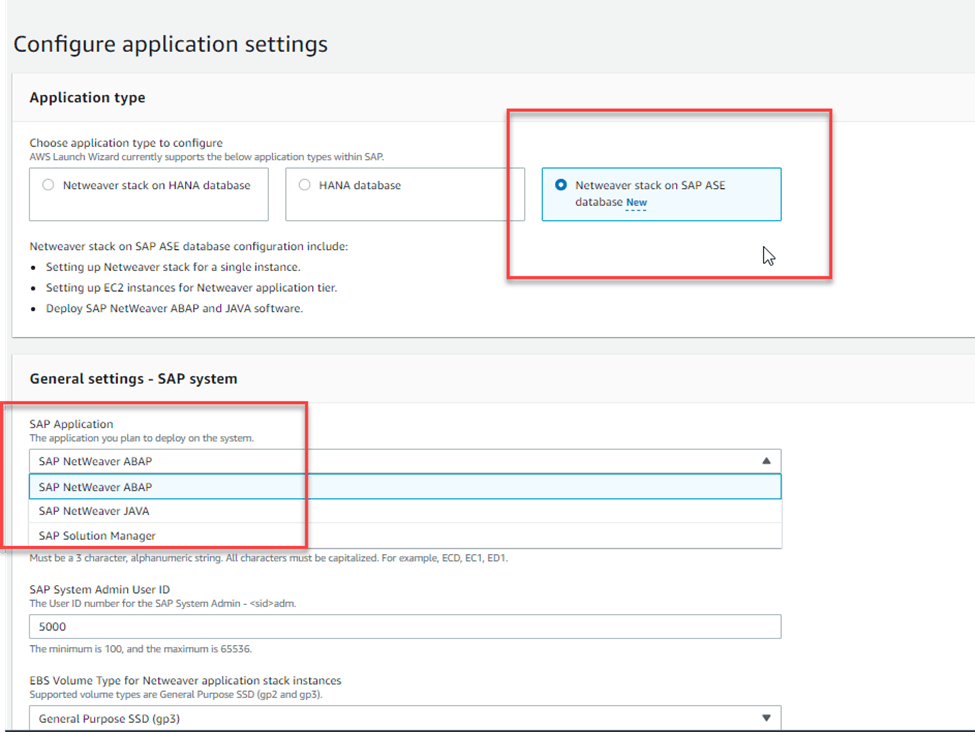Click the SAP System Admin User ID field

point(405,626)
